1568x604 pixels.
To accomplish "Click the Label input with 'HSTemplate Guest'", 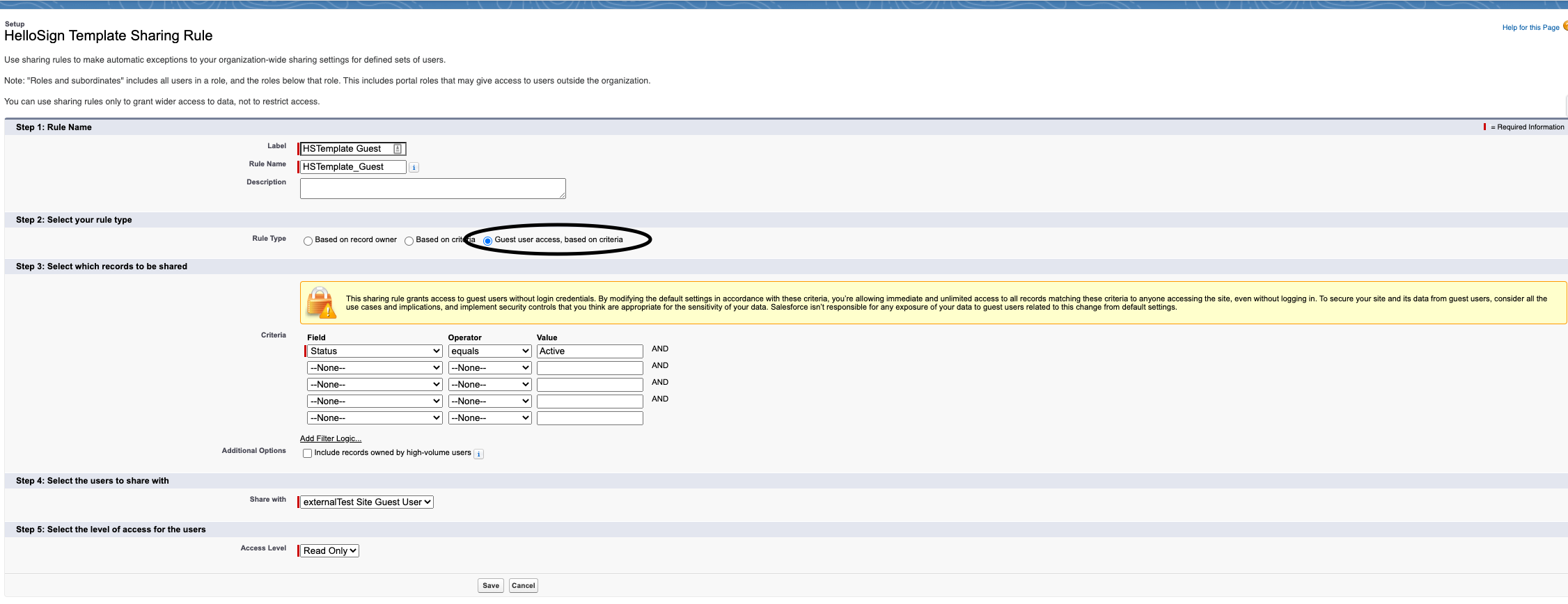I will (352, 149).
